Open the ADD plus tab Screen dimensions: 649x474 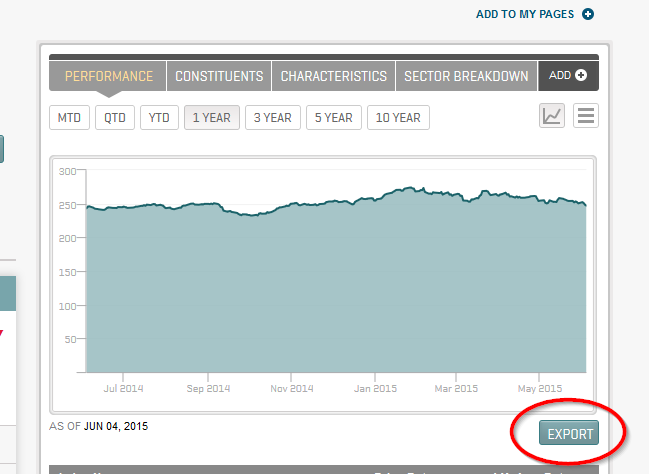[568, 76]
